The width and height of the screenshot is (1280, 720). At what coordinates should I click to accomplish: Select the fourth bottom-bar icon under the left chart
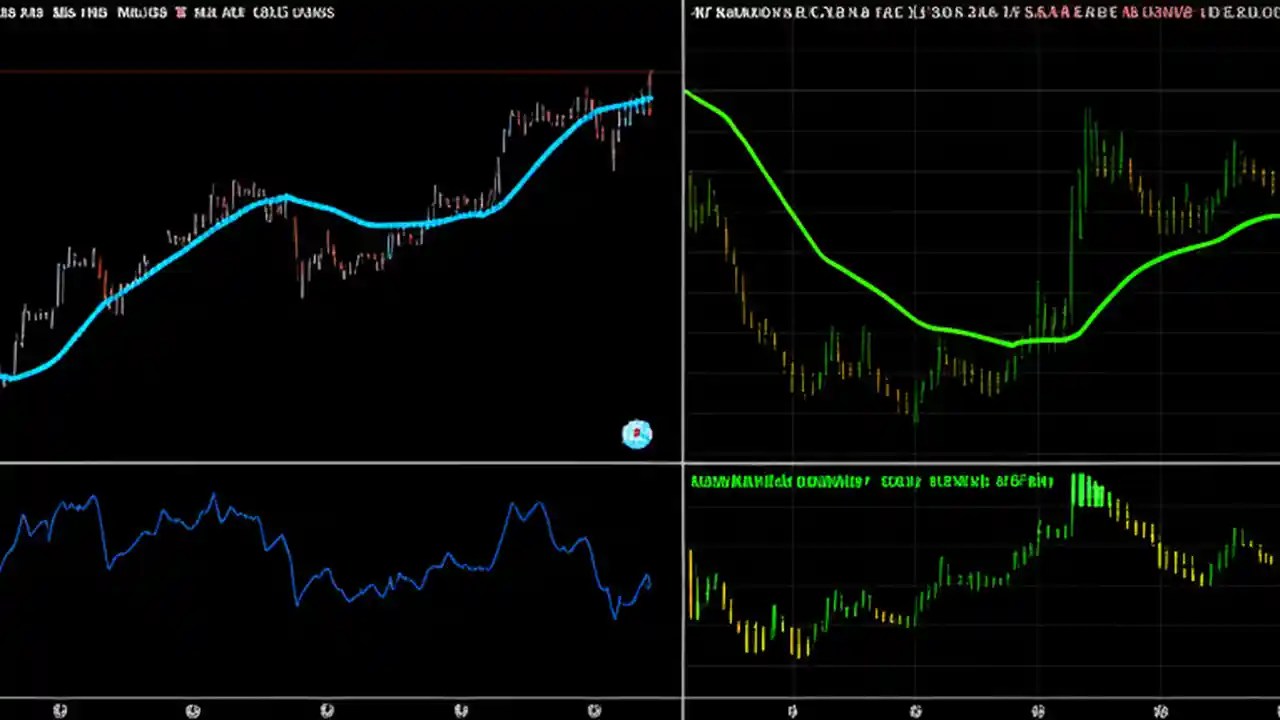(x=461, y=710)
